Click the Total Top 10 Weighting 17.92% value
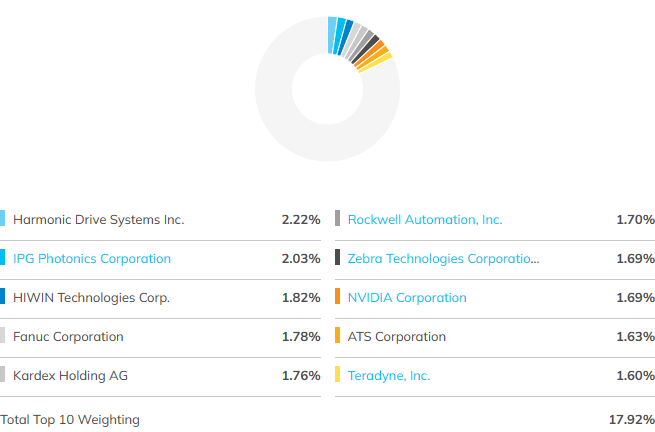655x432 pixels. 632,419
